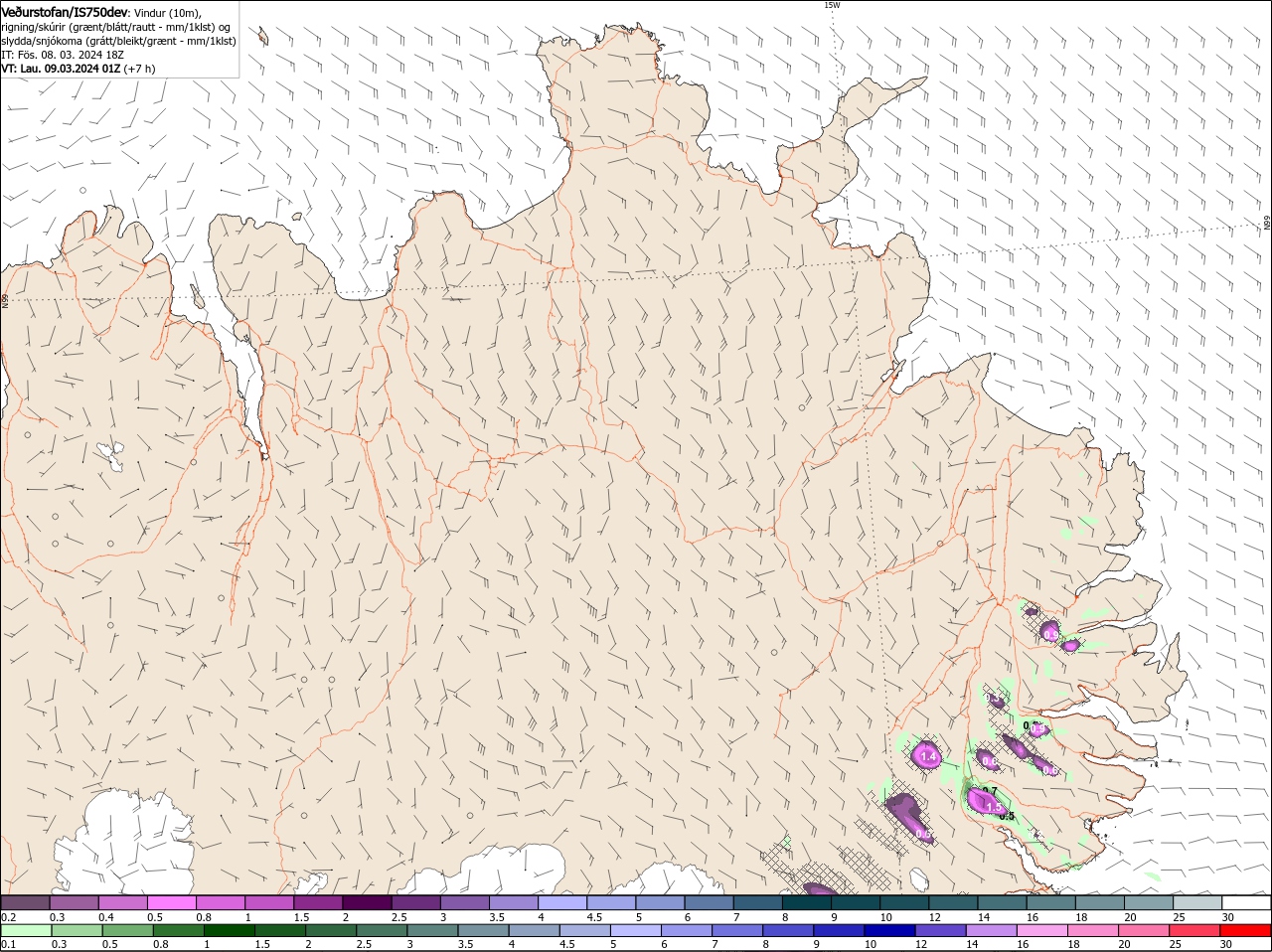Click the pale lavender swatch after 4 in the upper legend
The width and height of the screenshot is (1272, 952).
(x=562, y=903)
